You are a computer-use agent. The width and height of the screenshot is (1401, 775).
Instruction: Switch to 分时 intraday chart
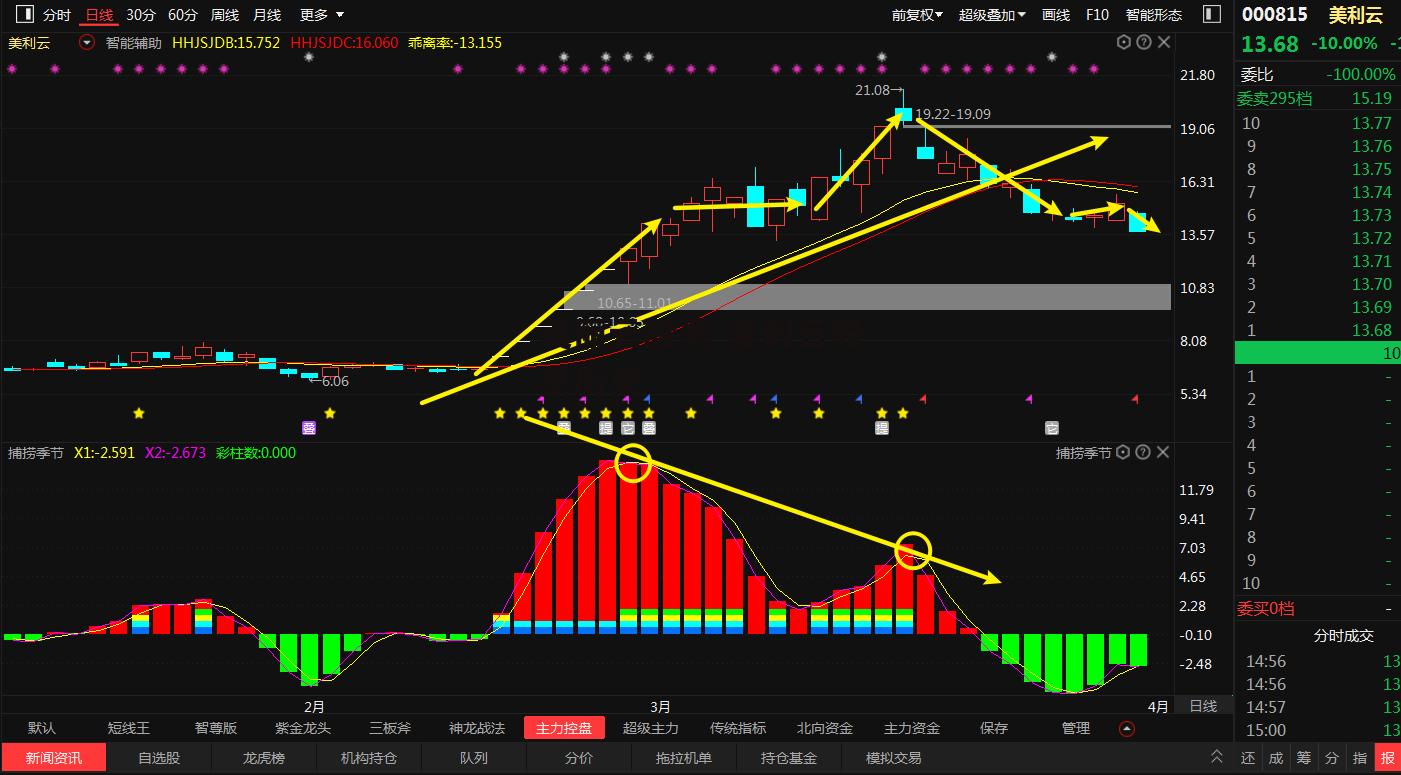(57, 15)
